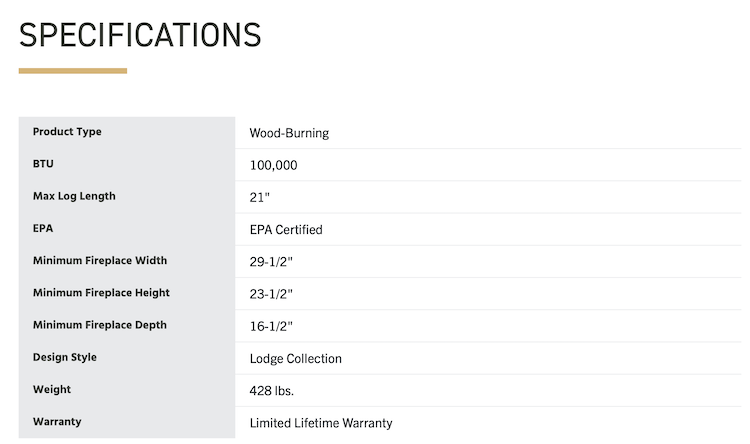Click the 100,000 BTU value
Image resolution: width=750 pixels, height=444 pixels.
click(x=273, y=165)
